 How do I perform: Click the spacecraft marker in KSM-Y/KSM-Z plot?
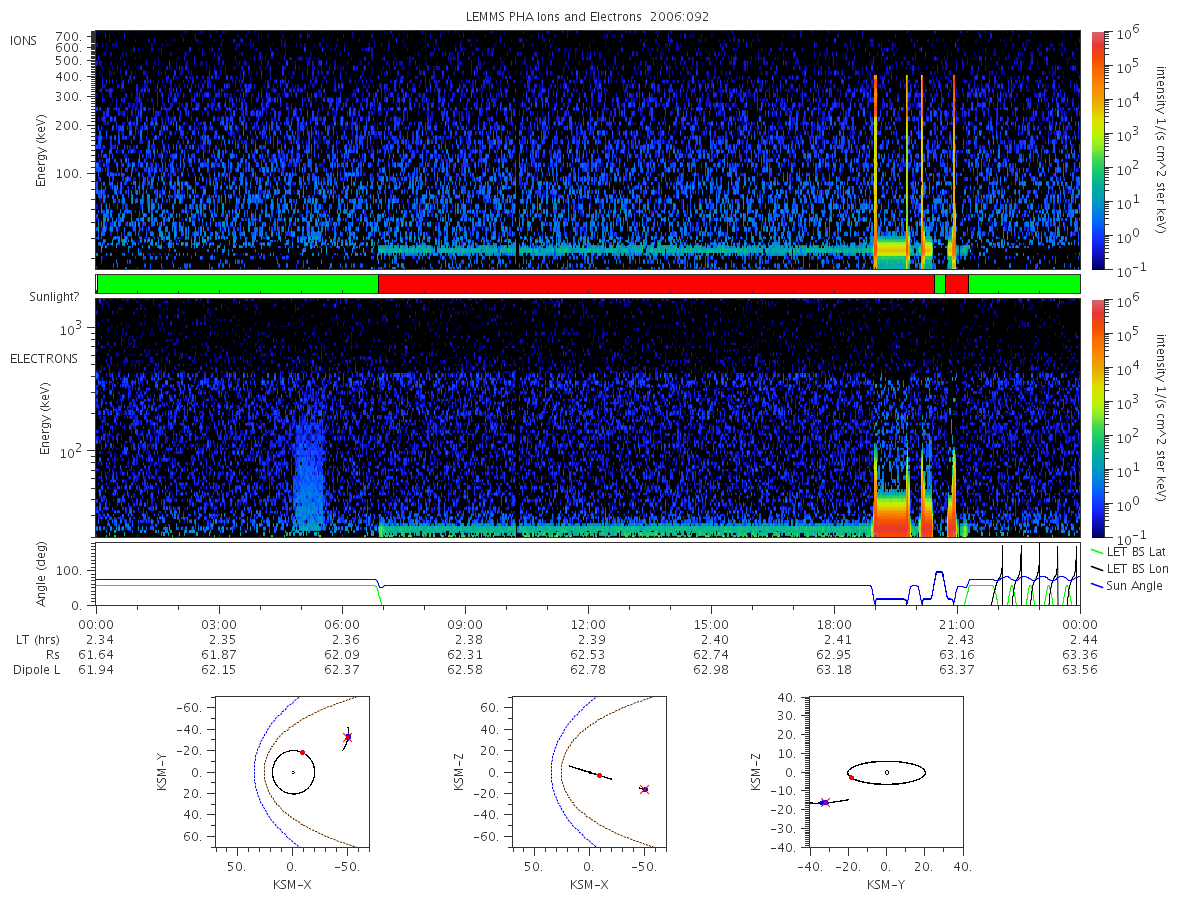(824, 802)
